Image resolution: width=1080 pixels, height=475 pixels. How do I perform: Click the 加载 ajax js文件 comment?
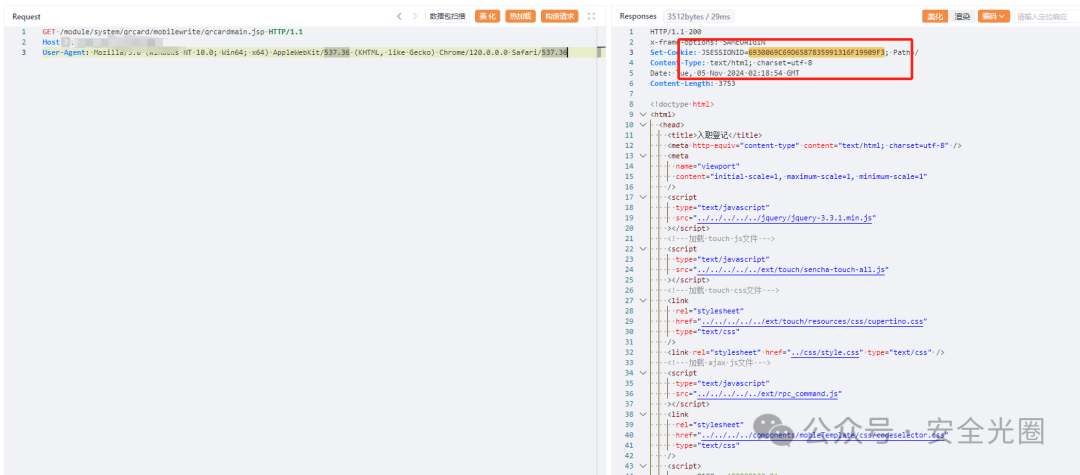(x=719, y=362)
